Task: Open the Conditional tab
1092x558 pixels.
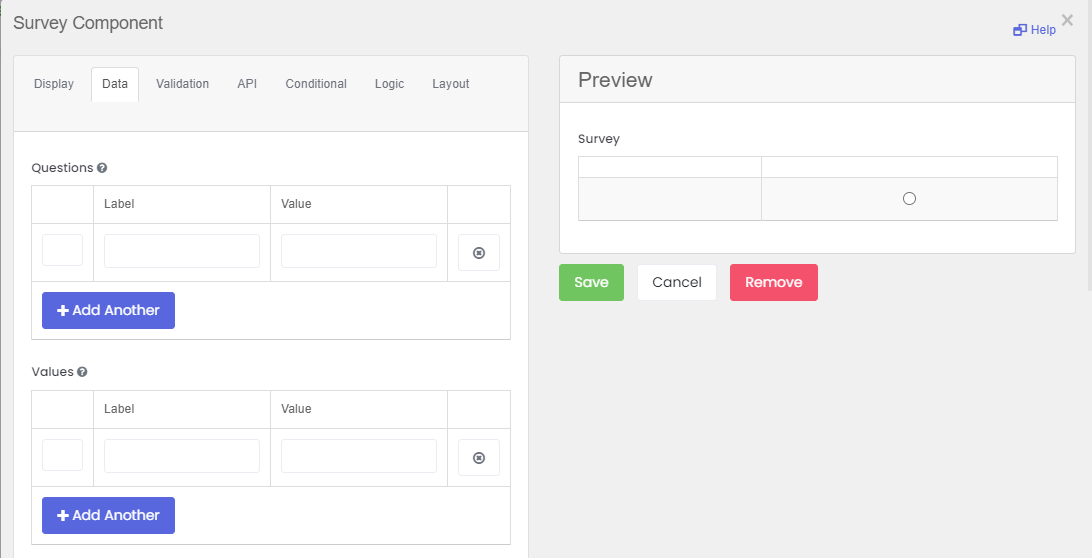Action: click(x=316, y=84)
